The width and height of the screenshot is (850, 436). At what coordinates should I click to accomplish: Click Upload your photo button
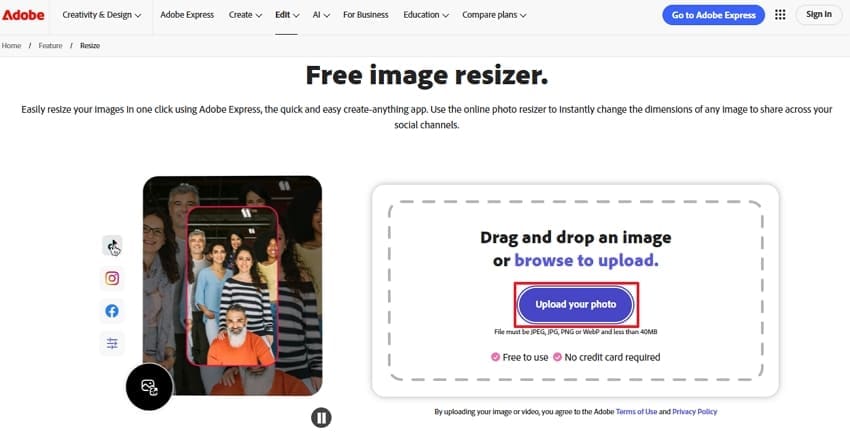click(576, 305)
